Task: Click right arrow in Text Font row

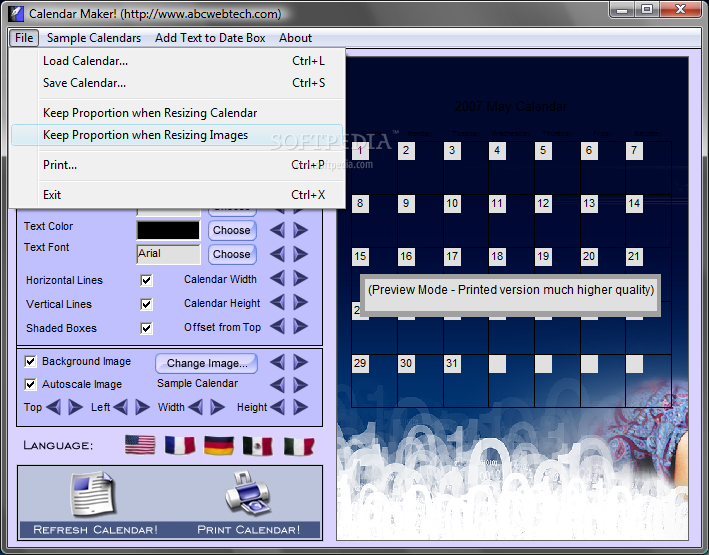Action: [x=300, y=254]
